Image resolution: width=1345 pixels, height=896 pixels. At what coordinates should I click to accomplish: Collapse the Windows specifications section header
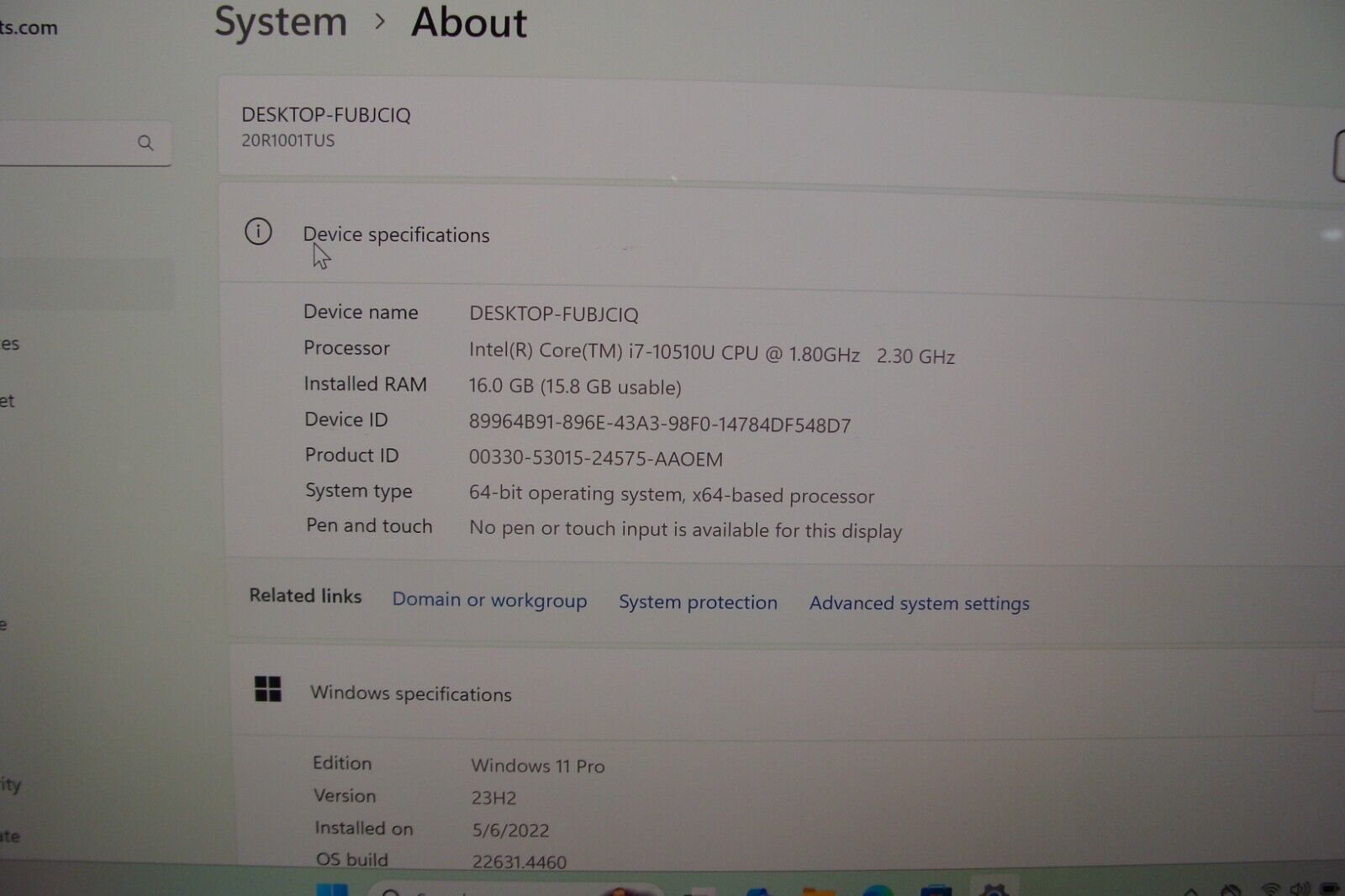(788, 693)
